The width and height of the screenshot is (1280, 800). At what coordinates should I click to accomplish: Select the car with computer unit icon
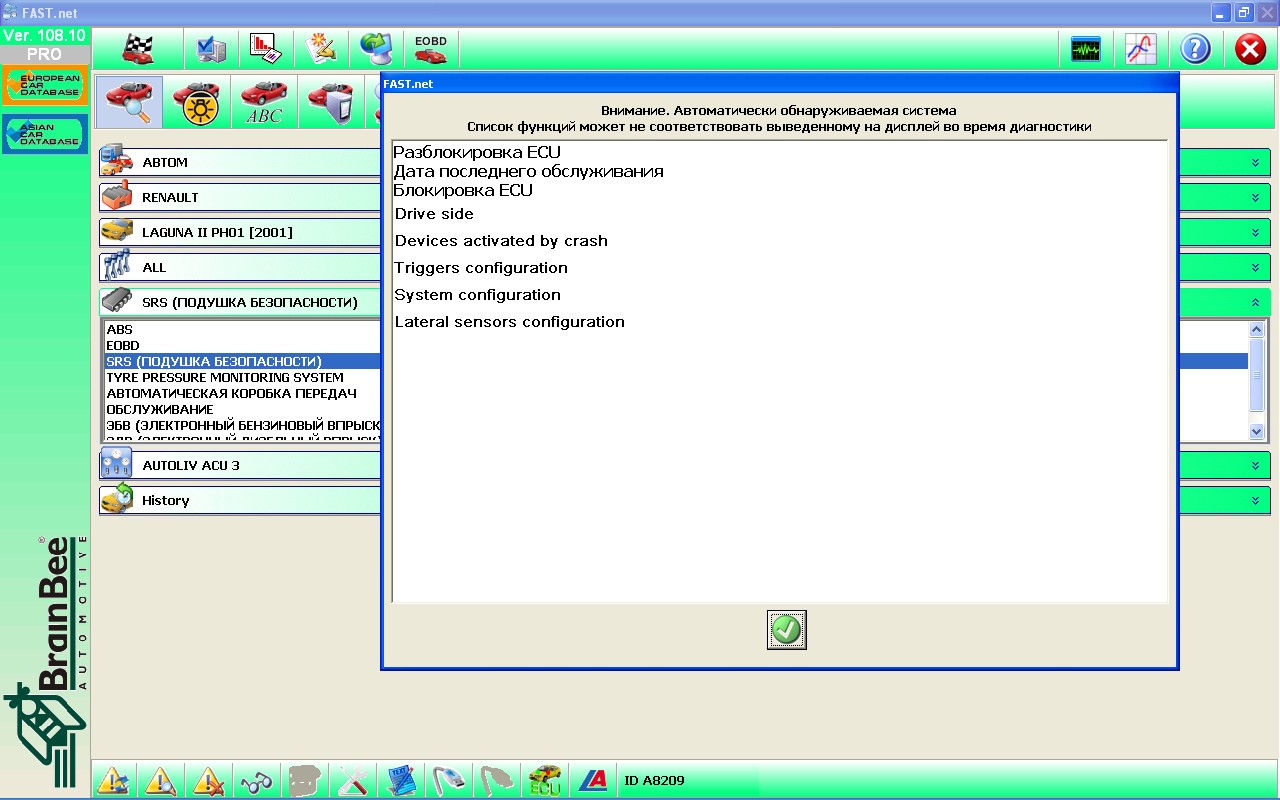tap(331, 101)
